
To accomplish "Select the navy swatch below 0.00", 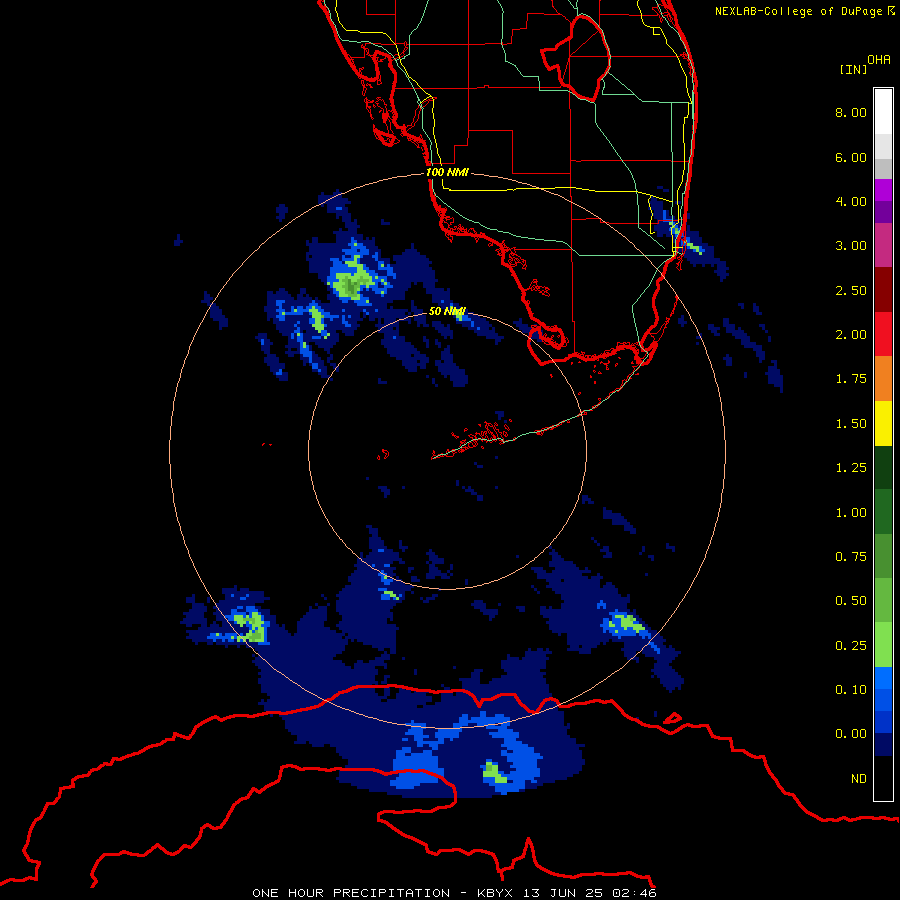I will click(883, 745).
